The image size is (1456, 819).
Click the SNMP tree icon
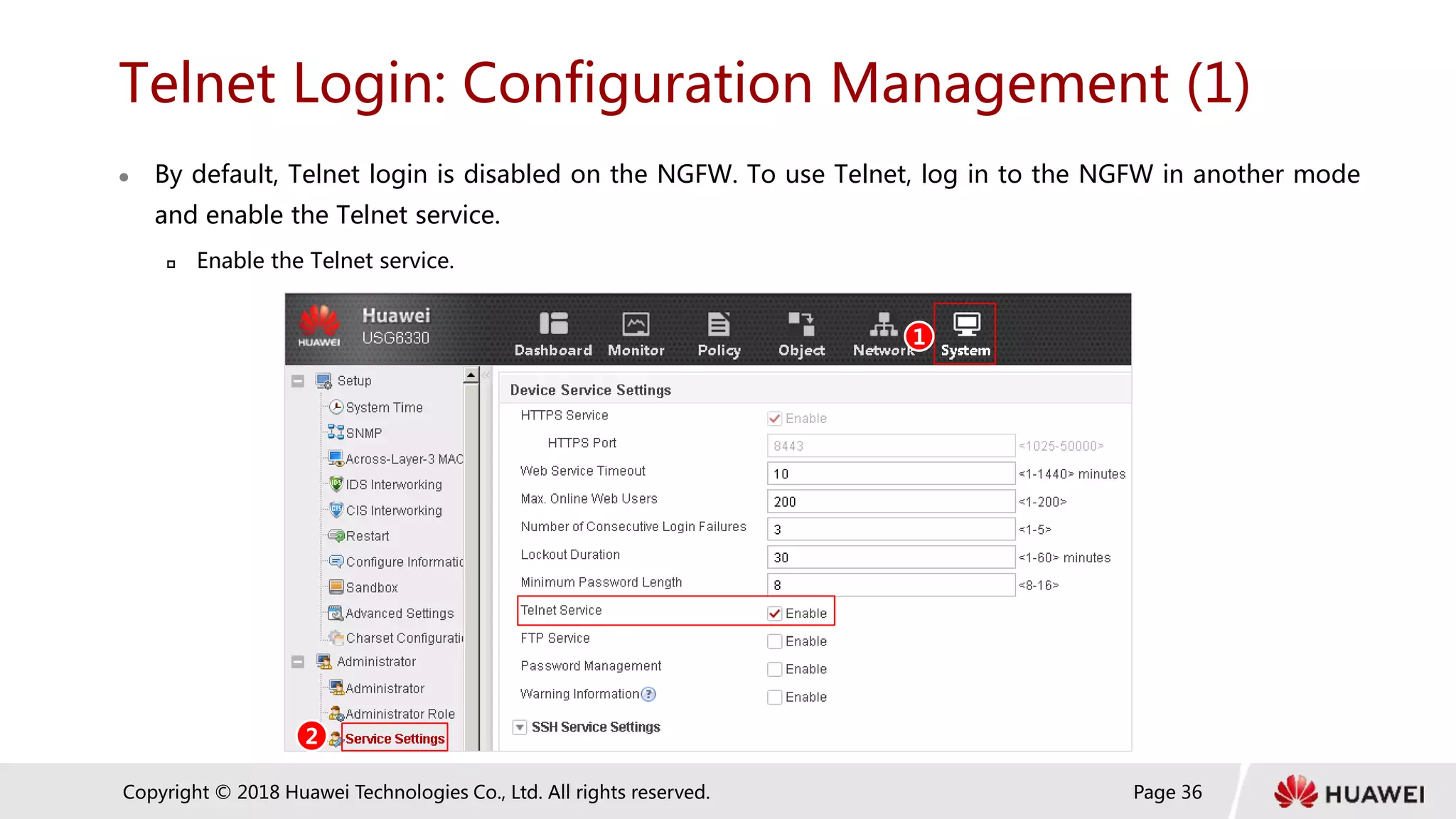click(336, 432)
